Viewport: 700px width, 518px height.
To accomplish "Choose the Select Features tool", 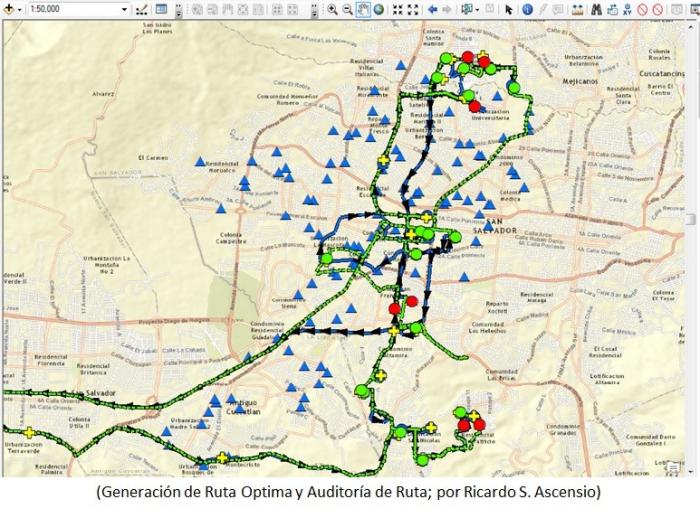I will 466,9.
